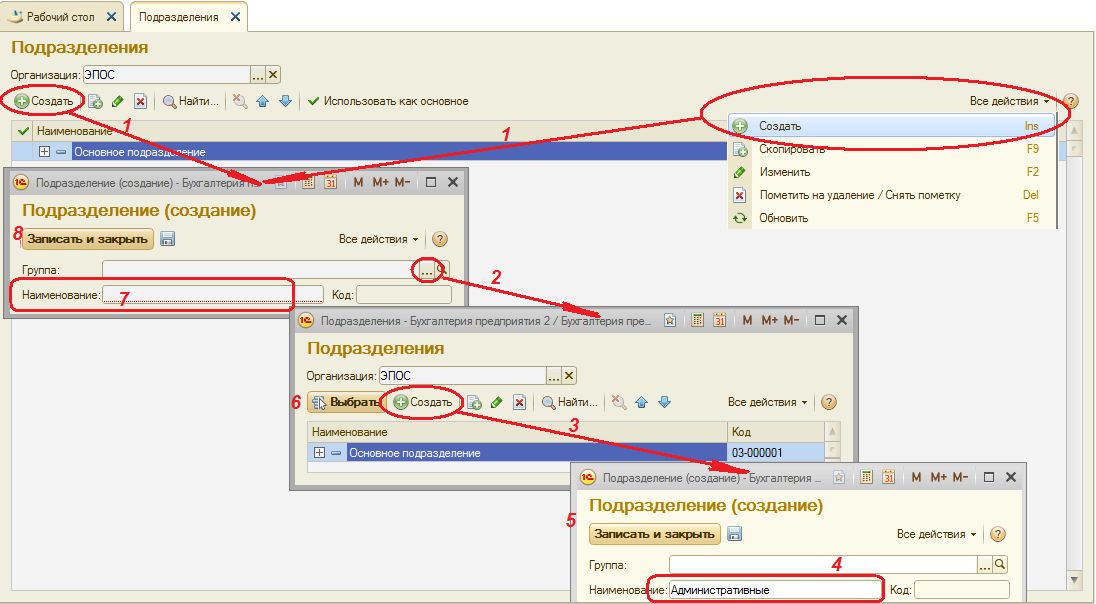
Task: Click calculator icon in first dialog title bar
Action: coord(308,182)
